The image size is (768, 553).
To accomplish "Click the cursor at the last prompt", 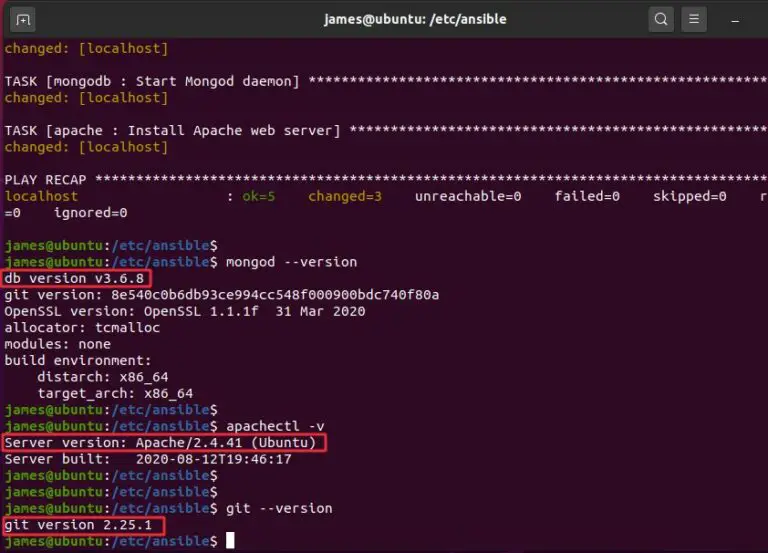I will (x=230, y=541).
